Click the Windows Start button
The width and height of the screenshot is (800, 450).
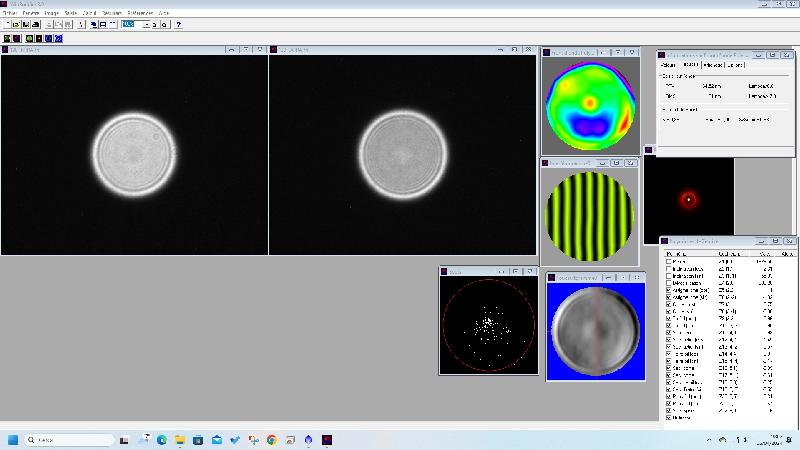(x=13, y=440)
